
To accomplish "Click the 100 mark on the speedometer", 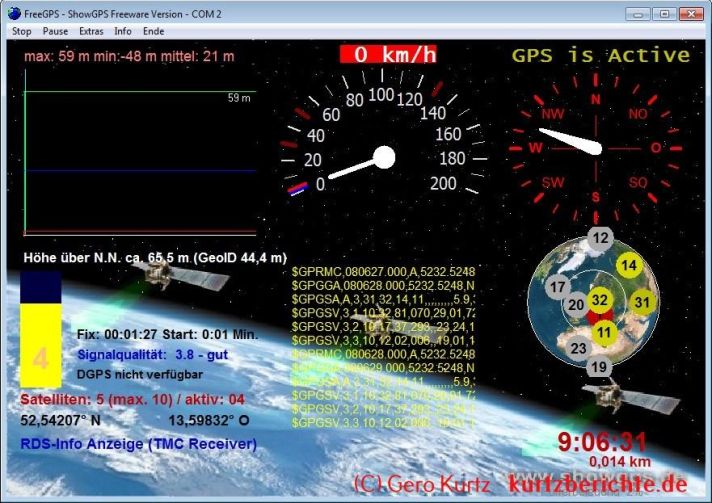I will point(381,95).
